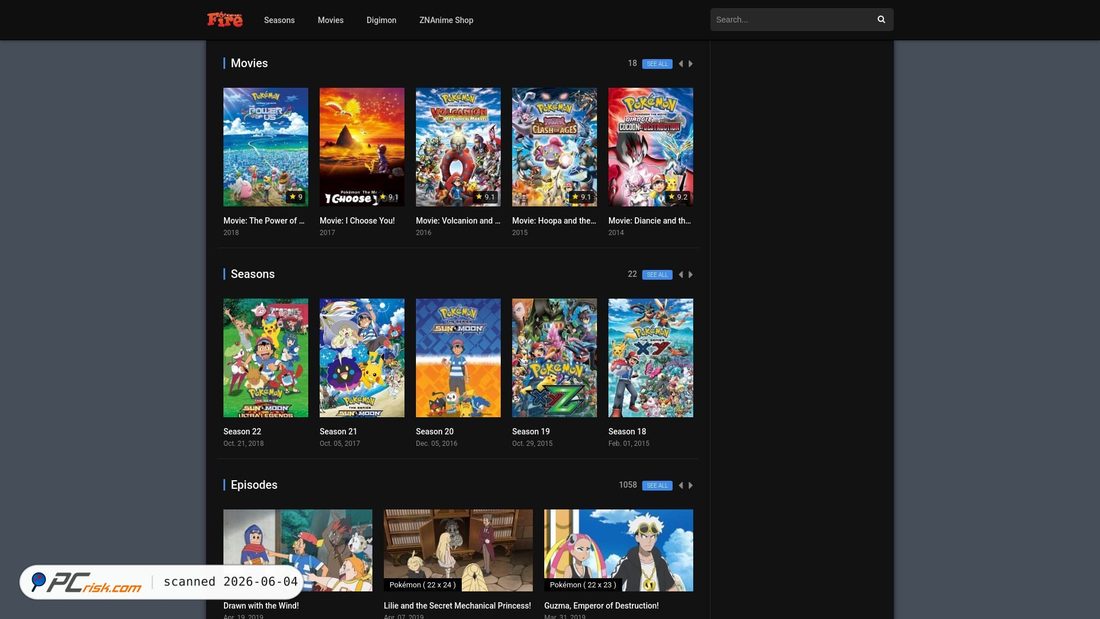
Task: Open The Power of Us movie poster
Action: (265, 147)
